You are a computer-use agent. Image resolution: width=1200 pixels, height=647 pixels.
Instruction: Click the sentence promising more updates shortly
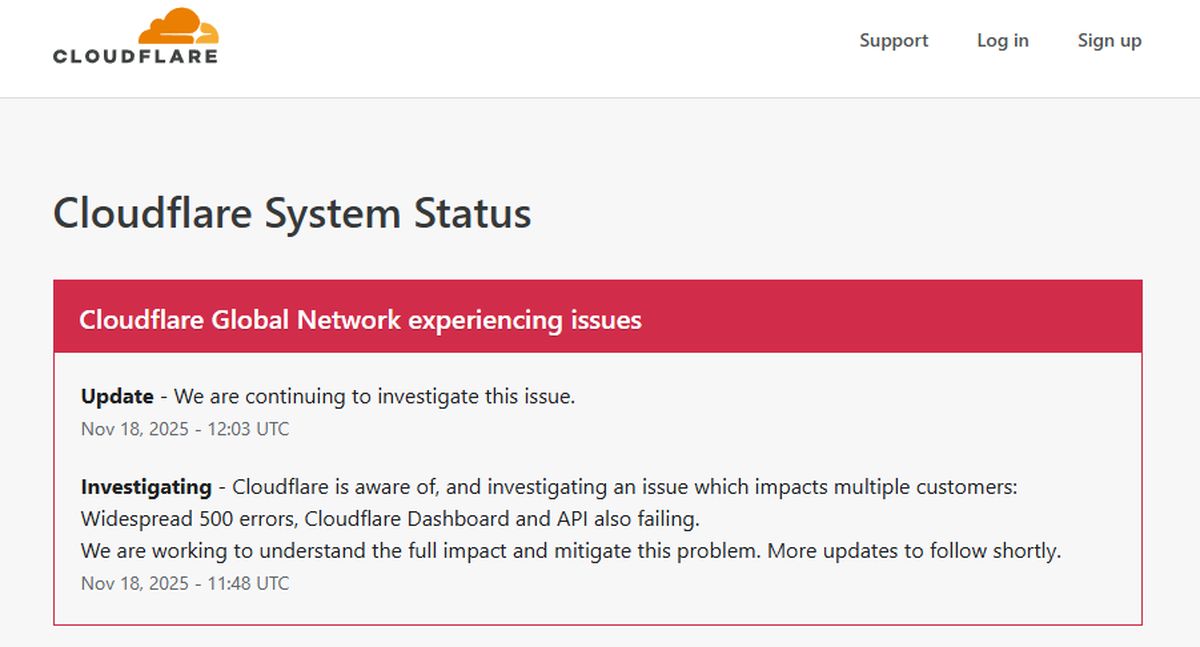(x=915, y=550)
